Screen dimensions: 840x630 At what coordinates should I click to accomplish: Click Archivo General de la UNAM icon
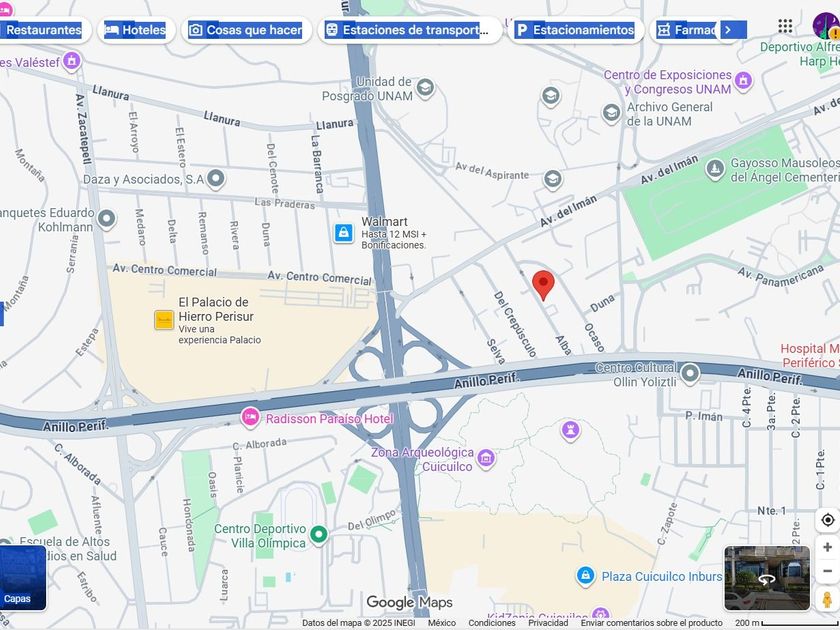click(611, 113)
